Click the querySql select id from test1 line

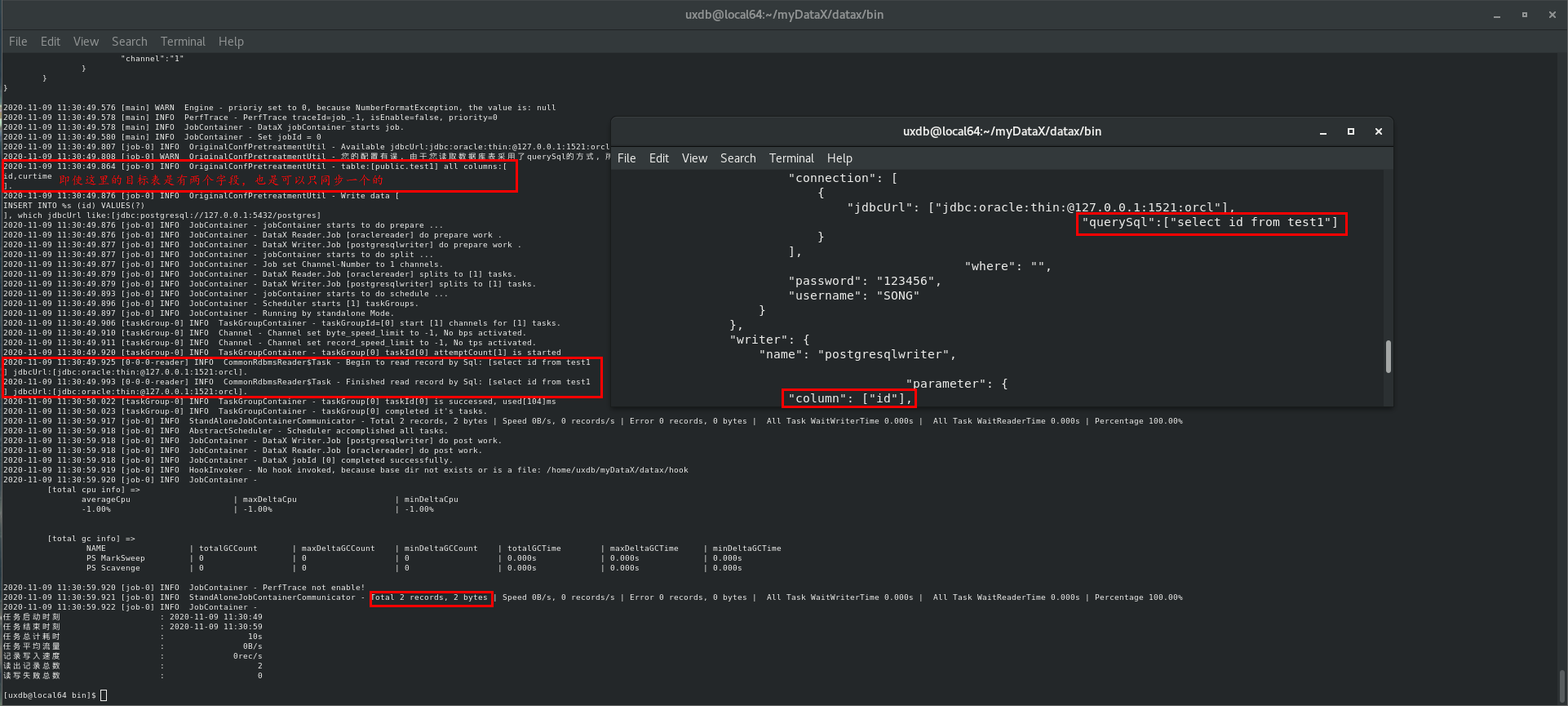1210,222
